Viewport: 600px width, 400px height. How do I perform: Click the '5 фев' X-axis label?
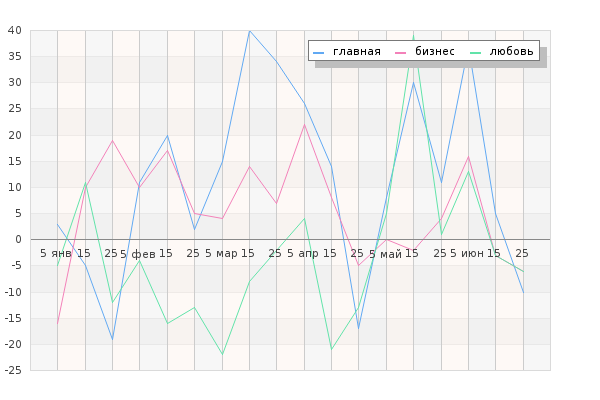pos(138,254)
